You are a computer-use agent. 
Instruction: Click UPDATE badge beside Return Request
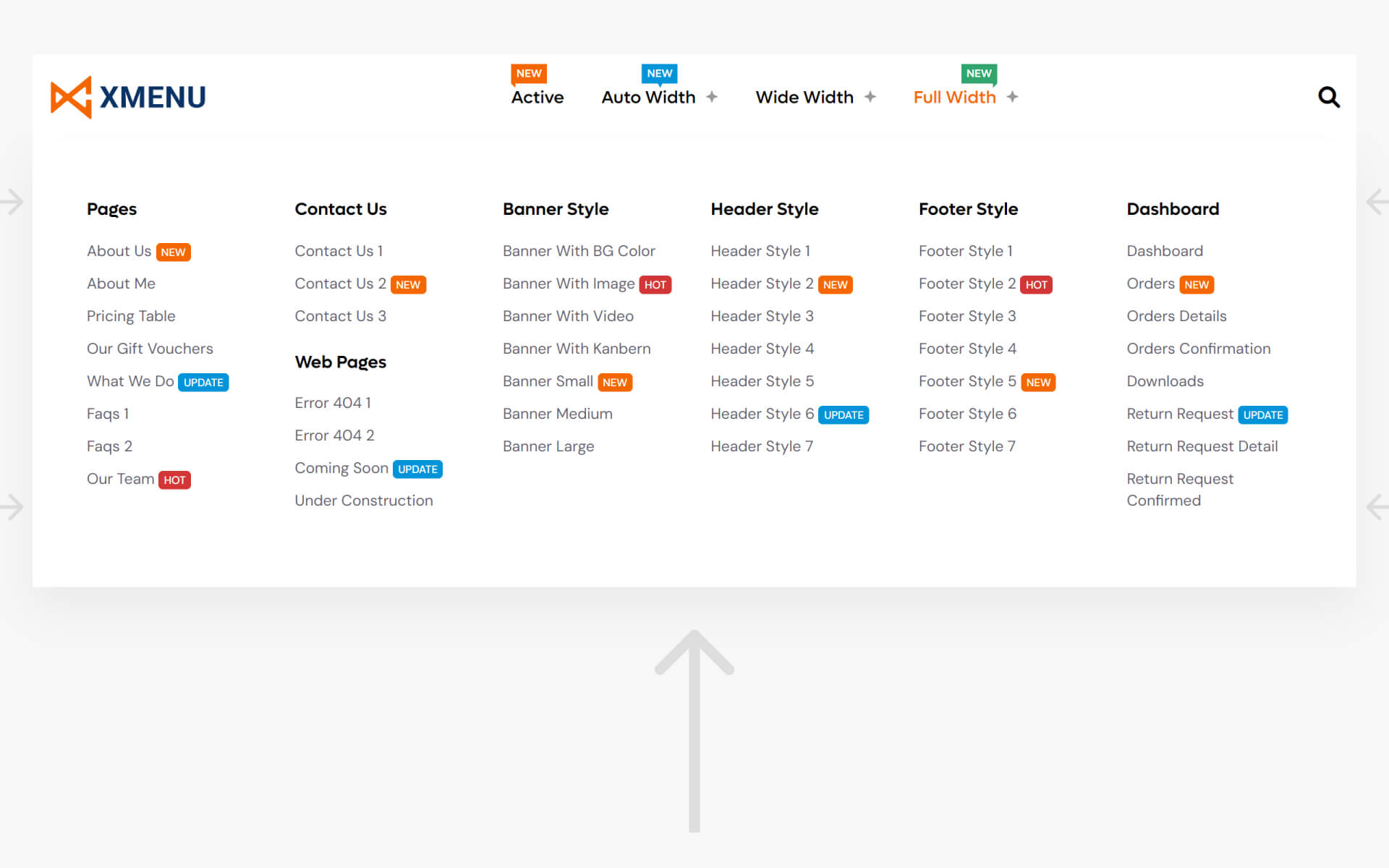tap(1262, 415)
